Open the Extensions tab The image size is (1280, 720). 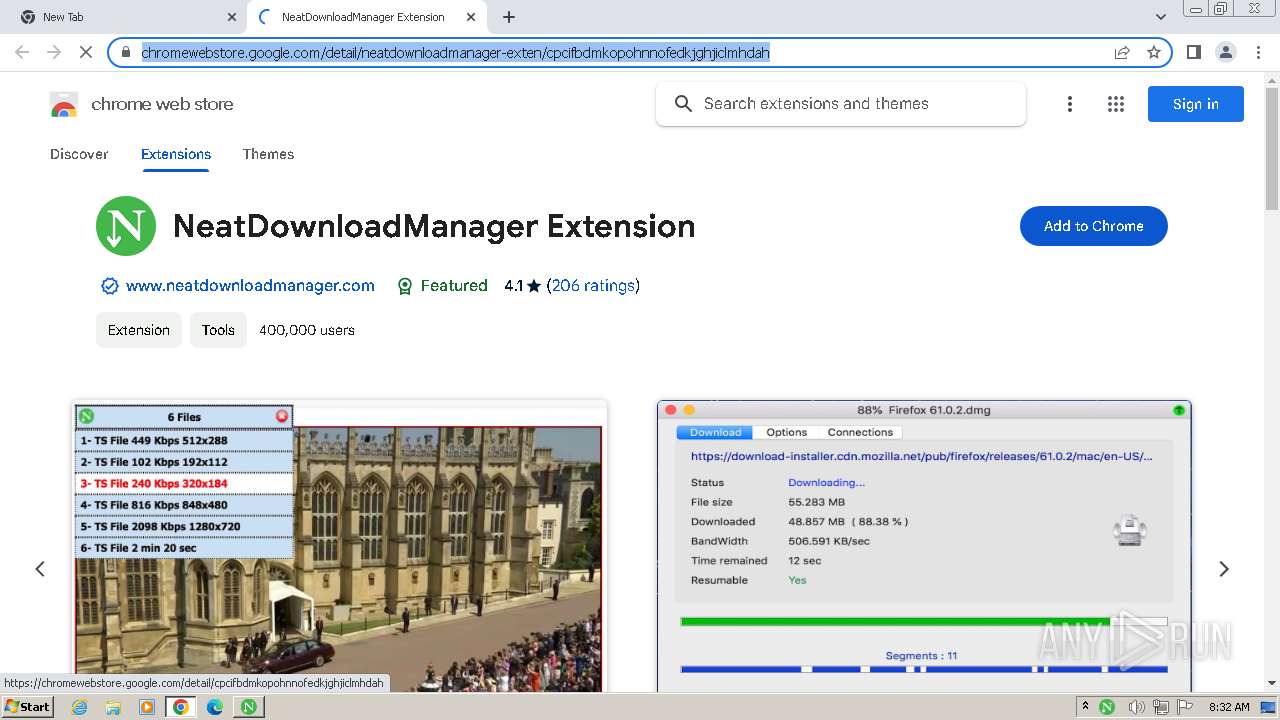(176, 154)
